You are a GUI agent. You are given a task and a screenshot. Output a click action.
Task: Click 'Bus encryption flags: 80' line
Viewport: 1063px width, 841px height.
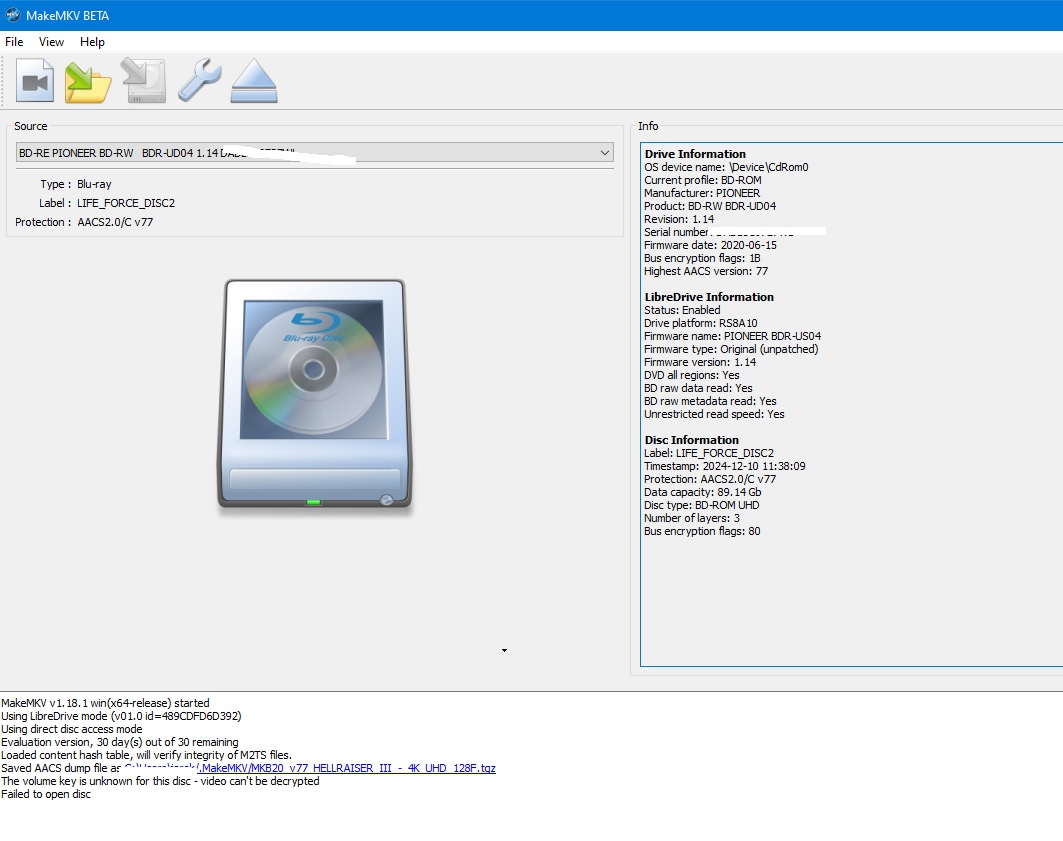pos(702,531)
